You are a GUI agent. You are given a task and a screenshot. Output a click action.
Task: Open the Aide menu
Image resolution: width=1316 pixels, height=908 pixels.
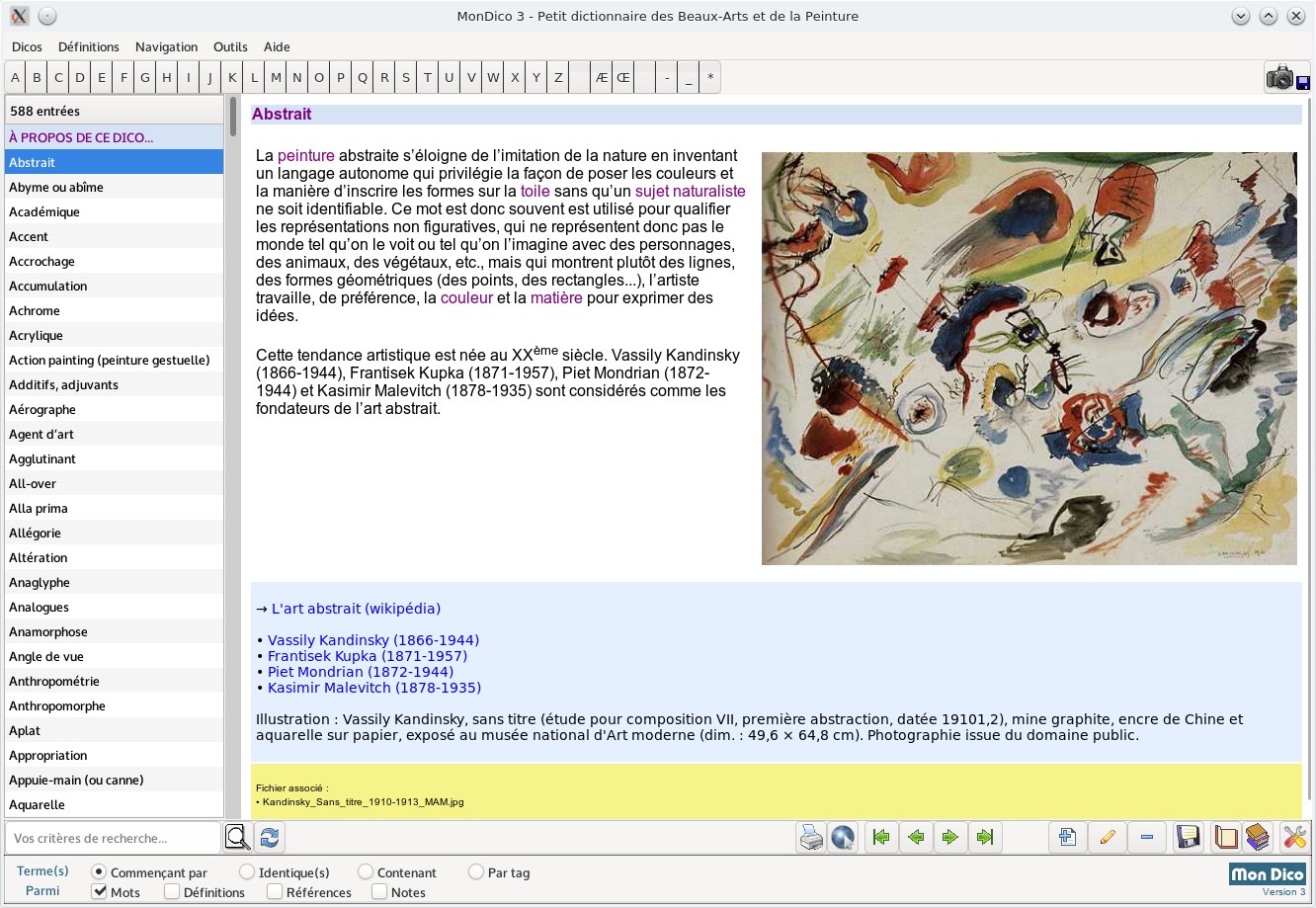277,46
